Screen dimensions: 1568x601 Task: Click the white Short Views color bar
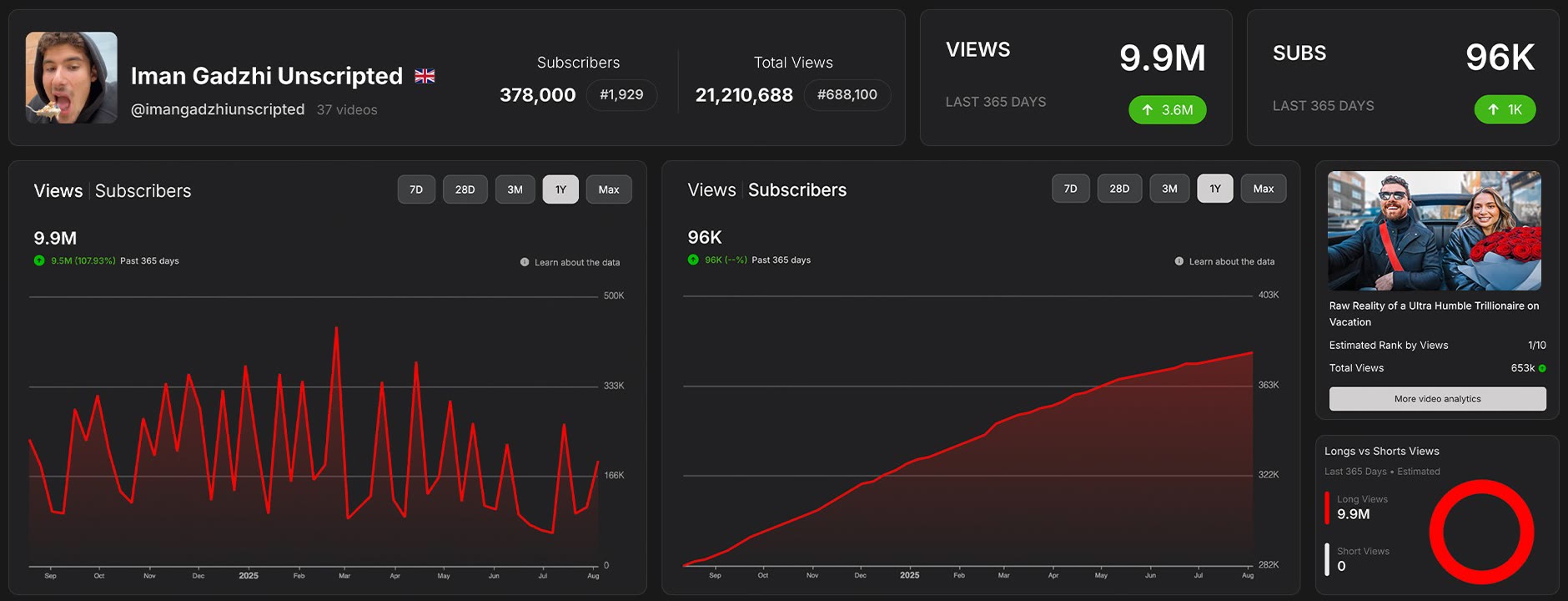click(x=1327, y=559)
